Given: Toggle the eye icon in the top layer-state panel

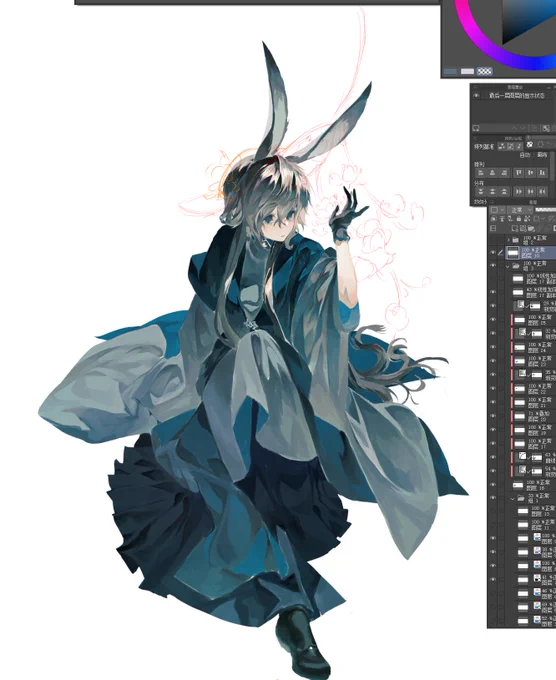Looking at the screenshot, I should 477,95.
